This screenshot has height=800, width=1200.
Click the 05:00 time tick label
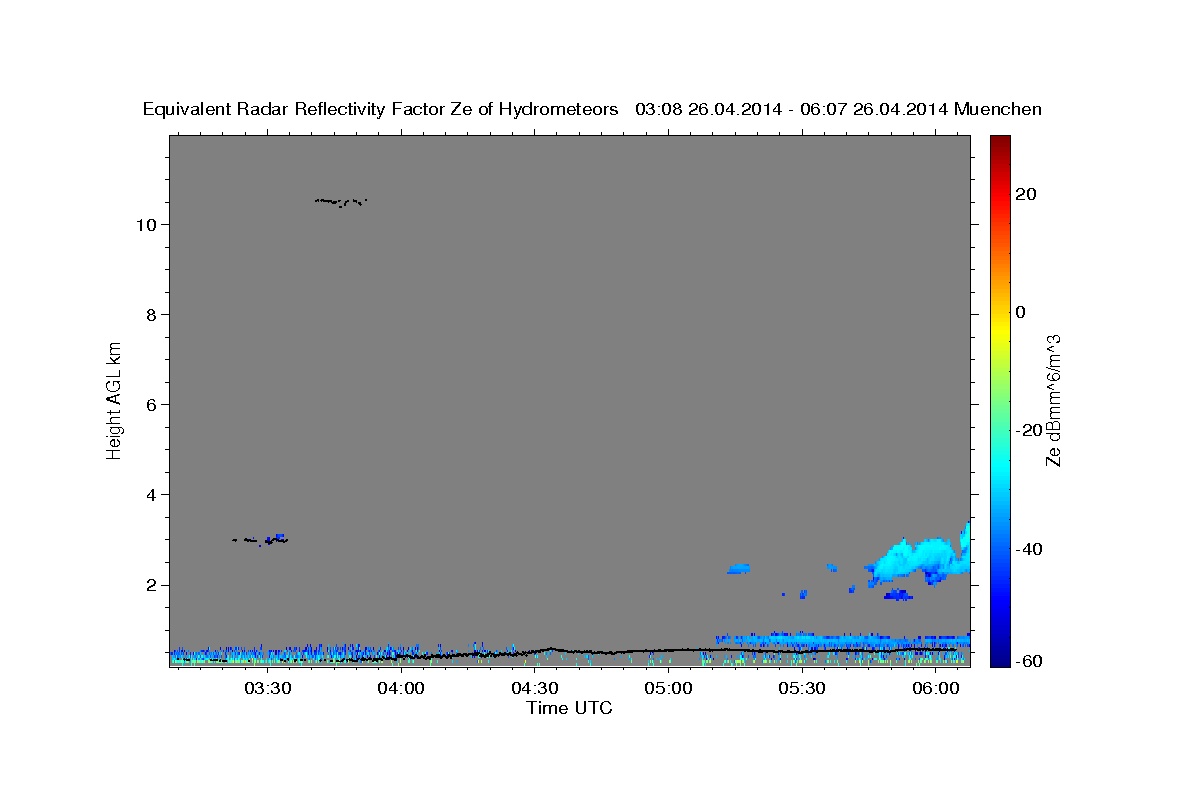(669, 689)
